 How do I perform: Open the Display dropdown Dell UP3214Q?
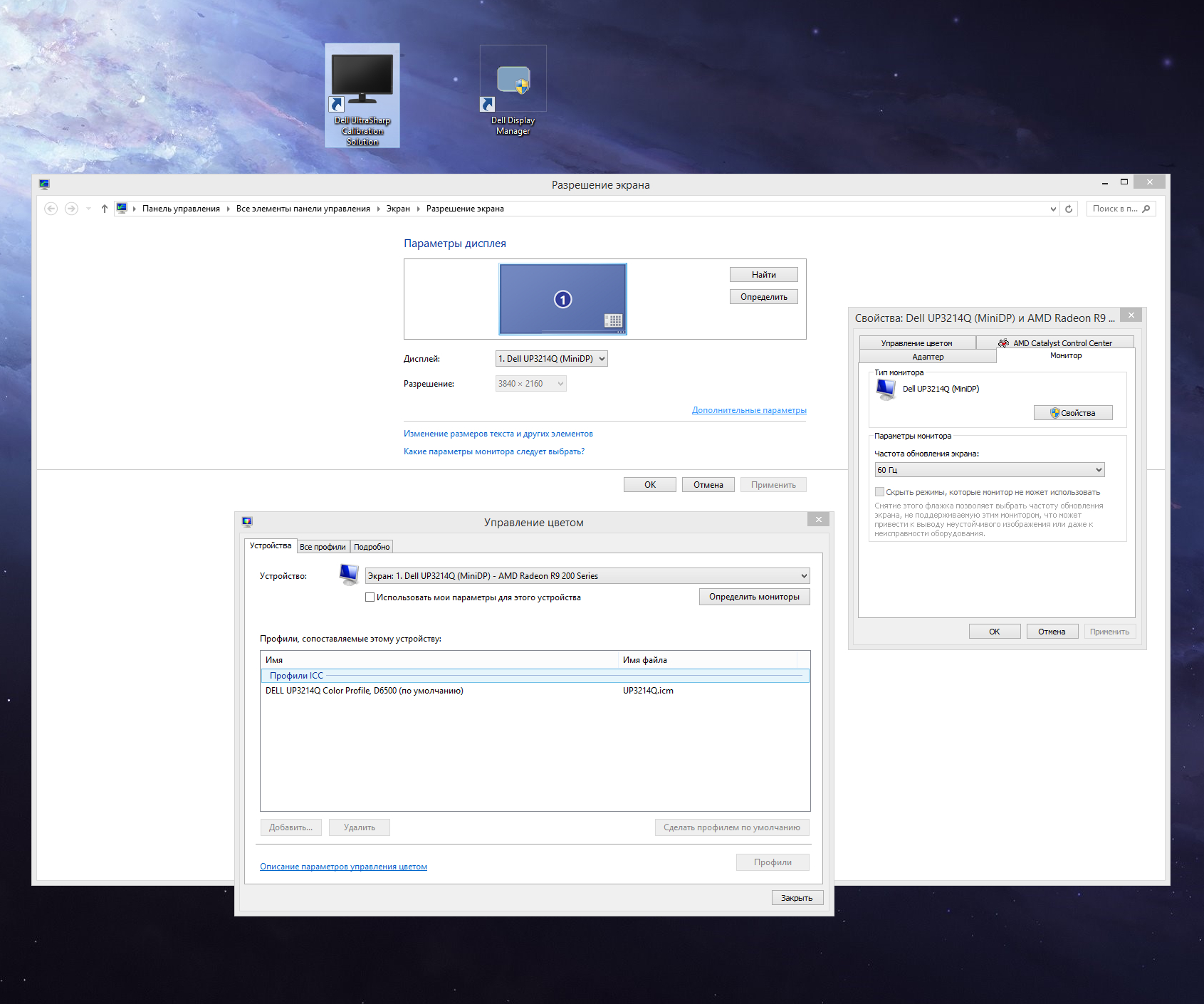[551, 359]
